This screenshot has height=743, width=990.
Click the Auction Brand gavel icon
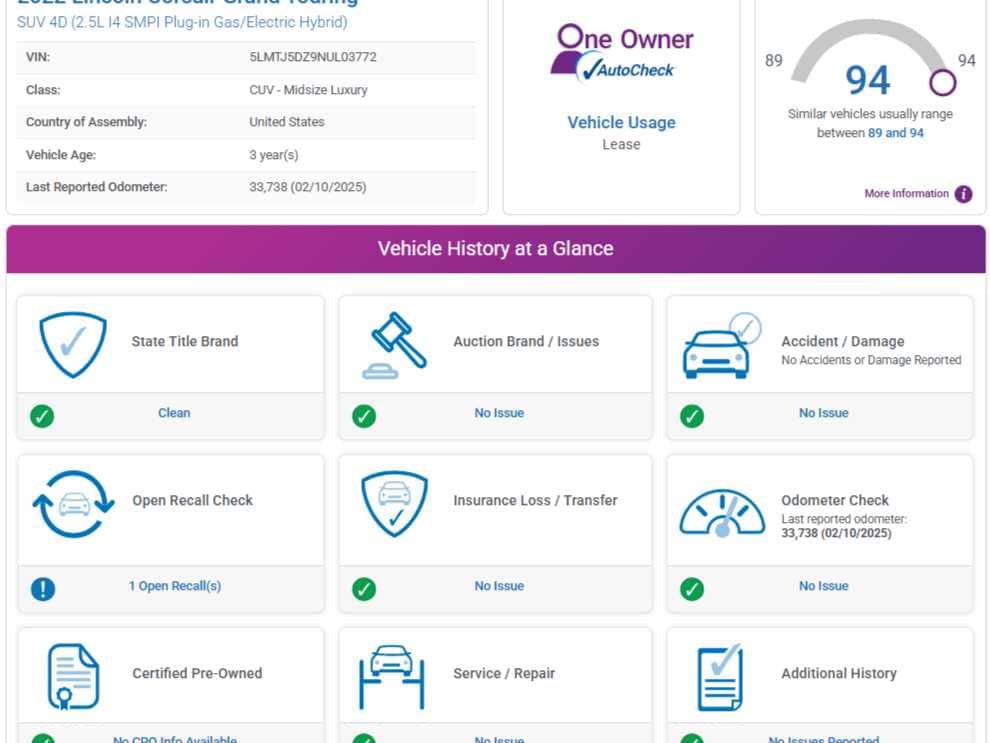(x=395, y=345)
